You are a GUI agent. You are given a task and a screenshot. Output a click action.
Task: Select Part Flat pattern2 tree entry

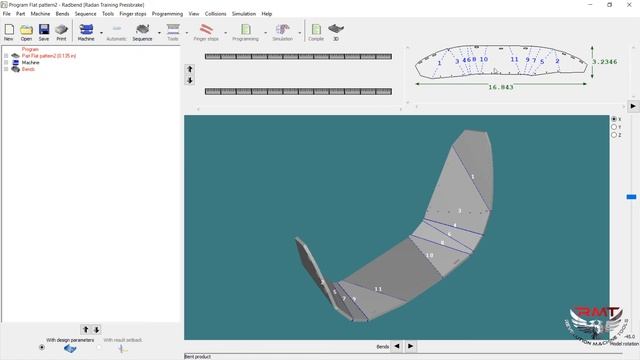pyautogui.click(x=49, y=56)
